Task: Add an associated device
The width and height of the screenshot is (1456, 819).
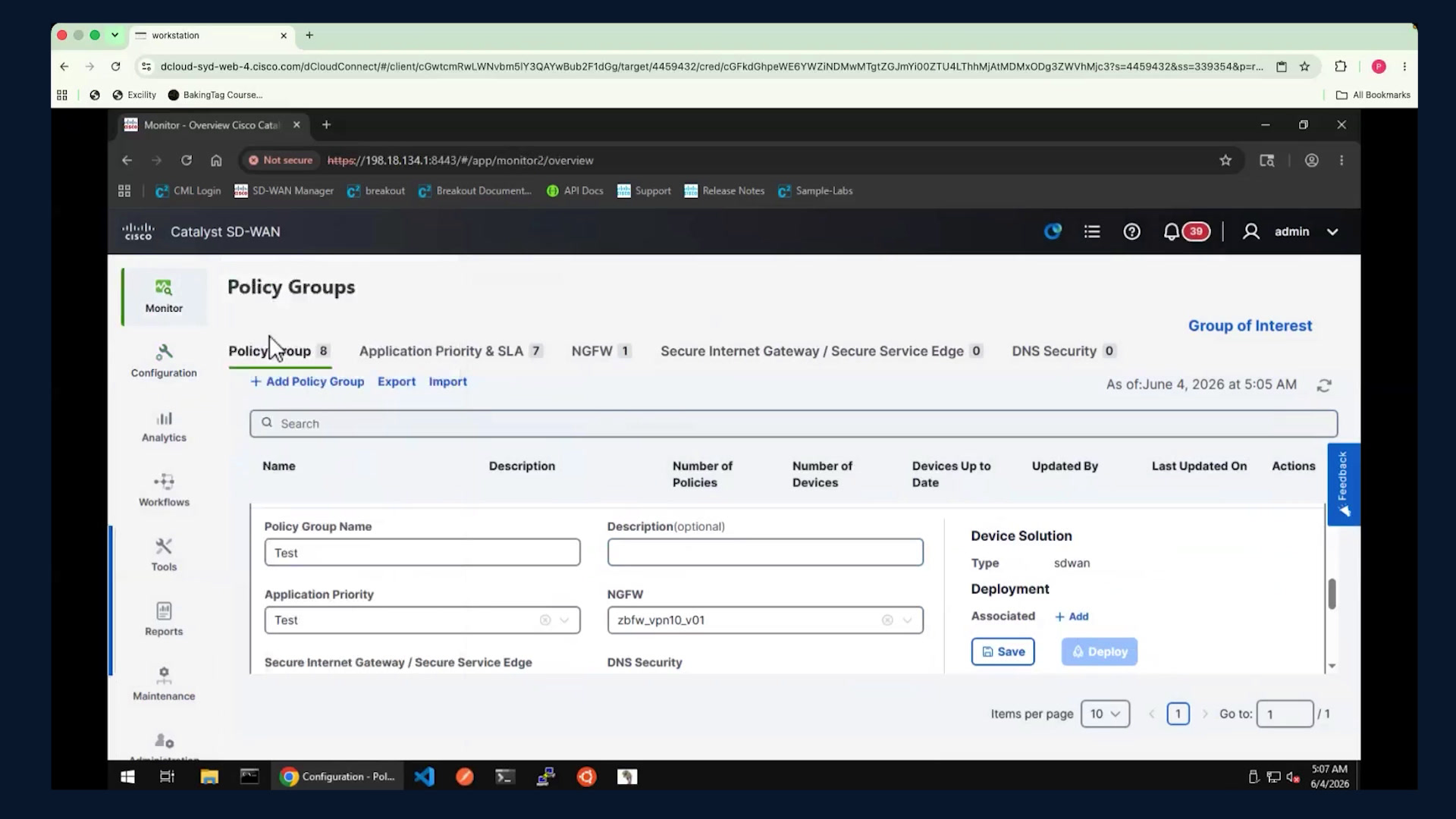Action: click(1072, 617)
